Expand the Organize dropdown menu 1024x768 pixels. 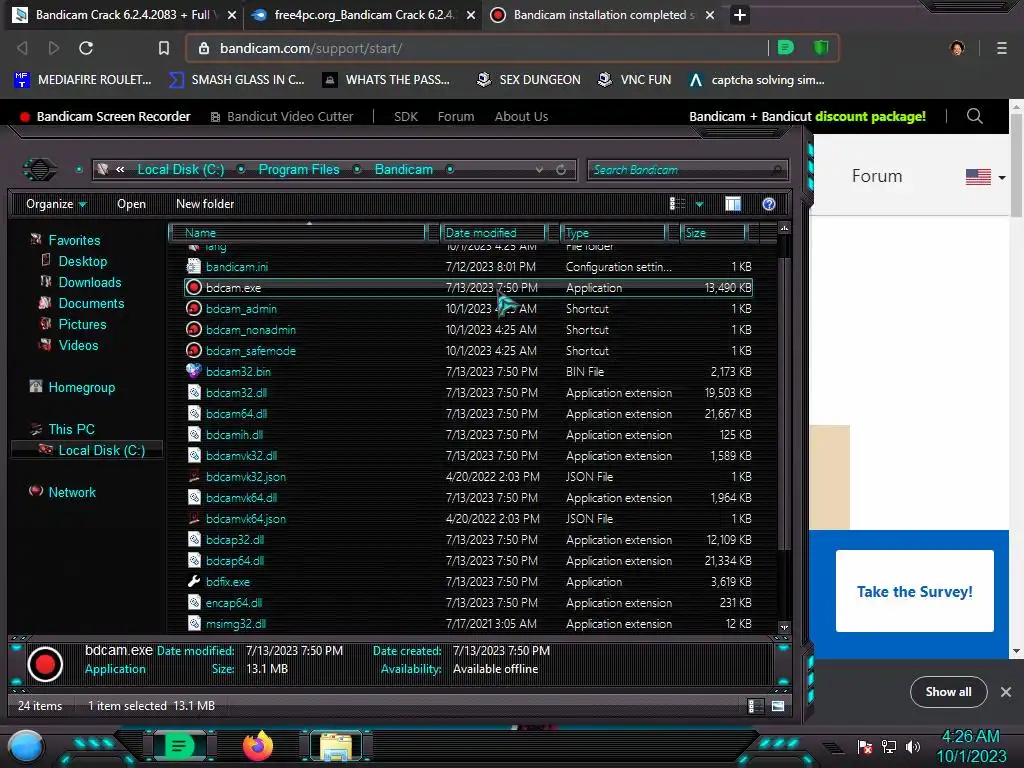pos(56,204)
